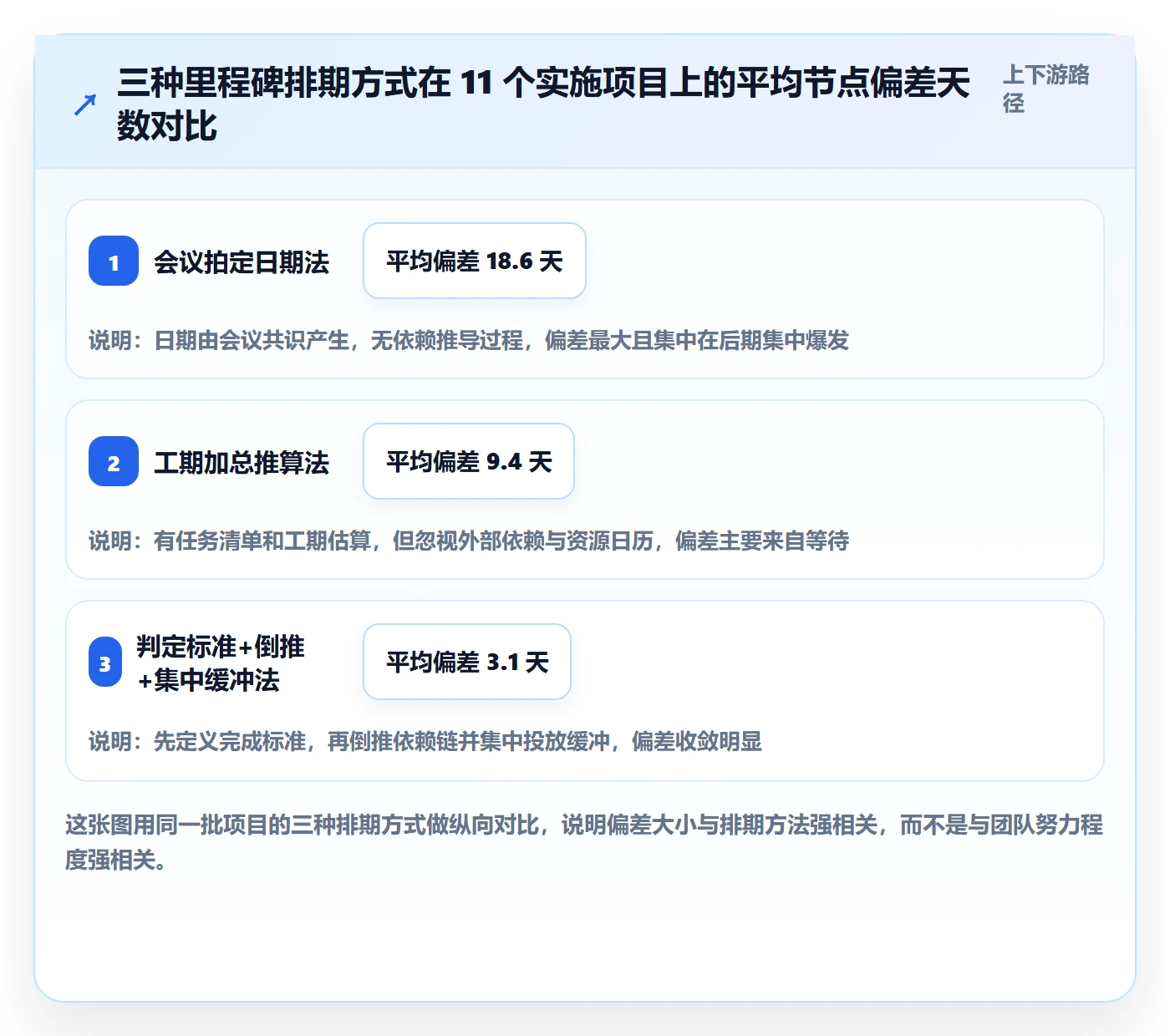Click the 平均偏差 3.1 天 pill

[x=467, y=662]
